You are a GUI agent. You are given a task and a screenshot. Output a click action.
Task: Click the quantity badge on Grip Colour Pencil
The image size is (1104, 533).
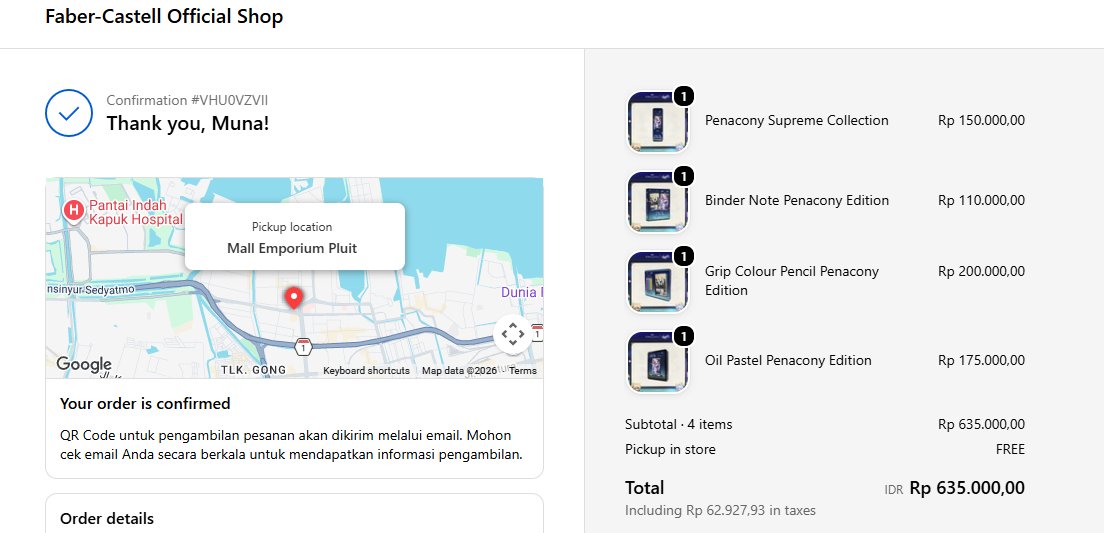(684, 256)
